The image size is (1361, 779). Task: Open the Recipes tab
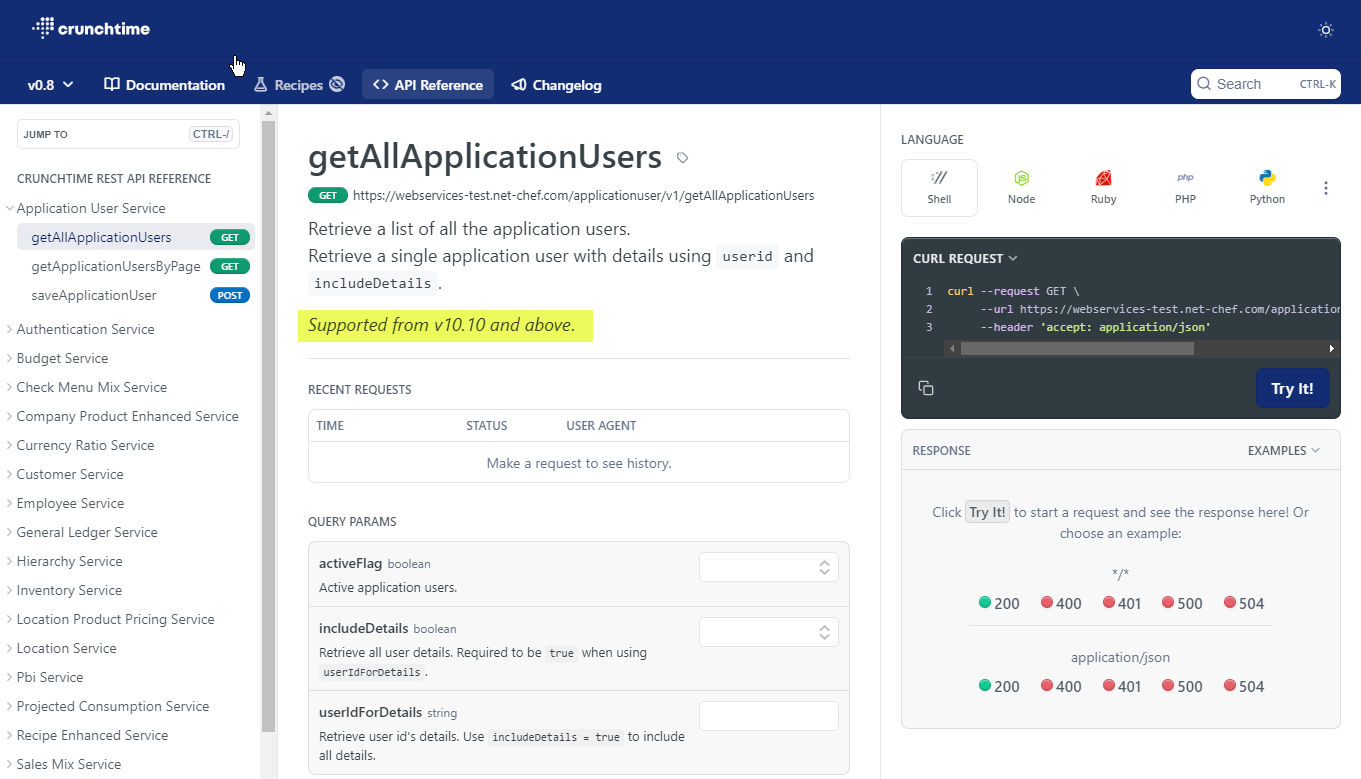(298, 85)
